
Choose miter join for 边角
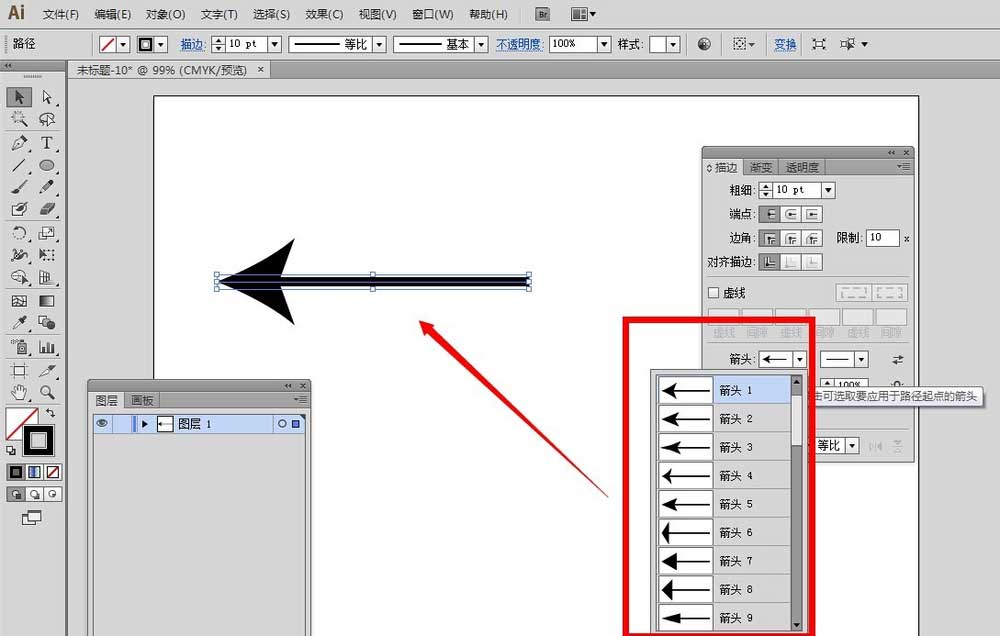pyautogui.click(x=770, y=239)
